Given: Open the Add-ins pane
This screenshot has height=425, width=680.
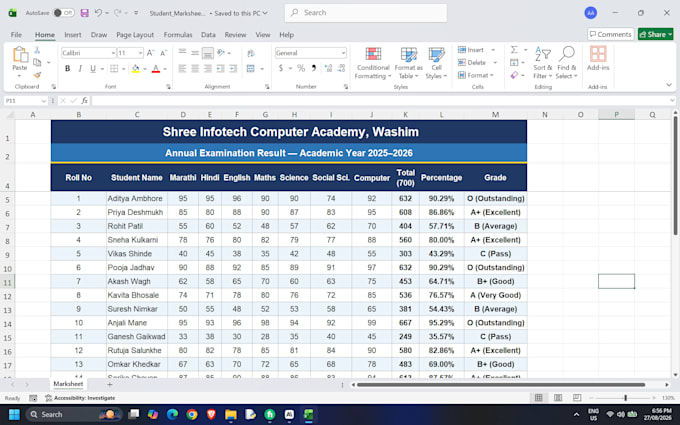Looking at the screenshot, I should [x=598, y=59].
